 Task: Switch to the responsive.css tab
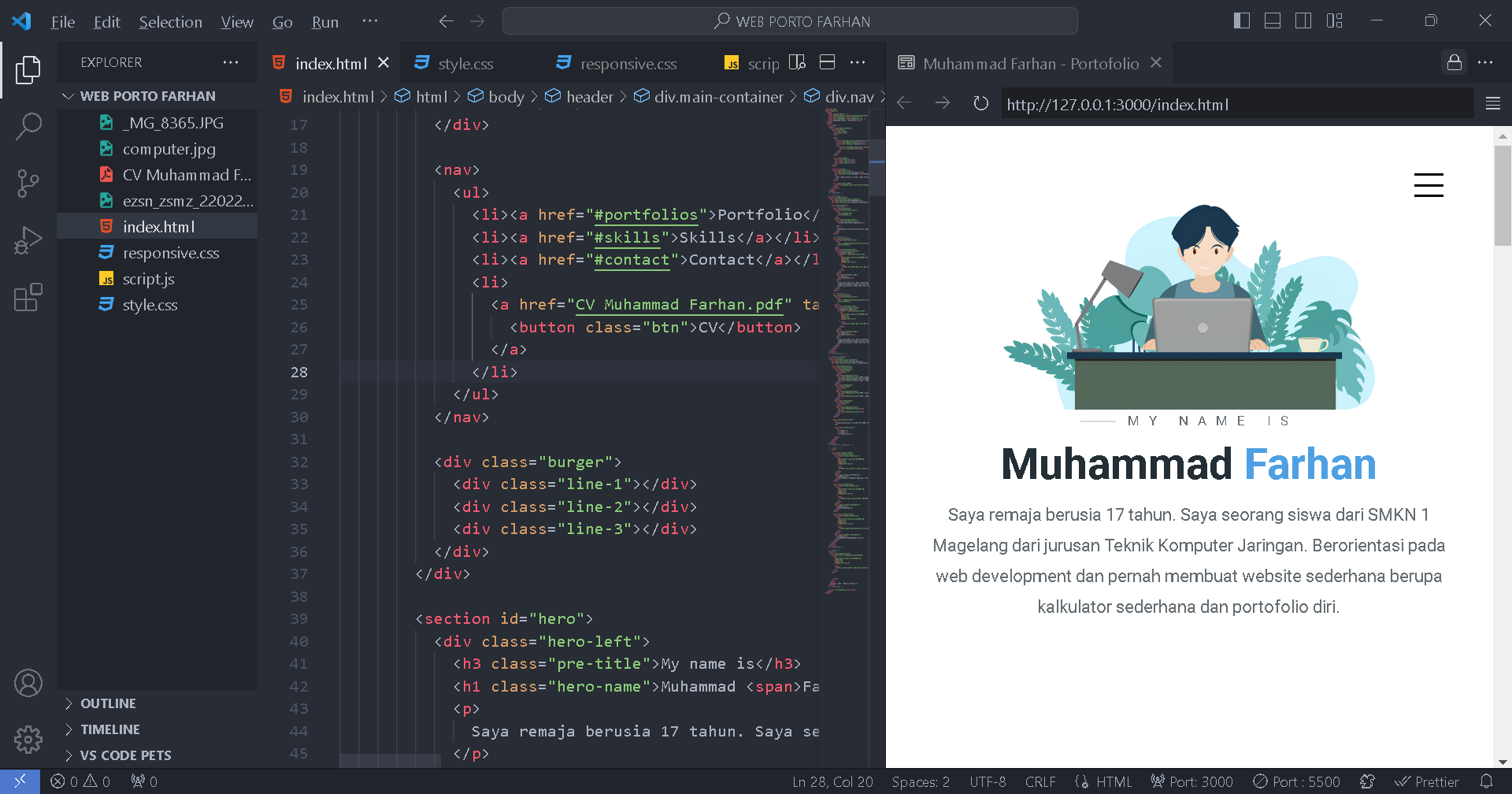628,63
